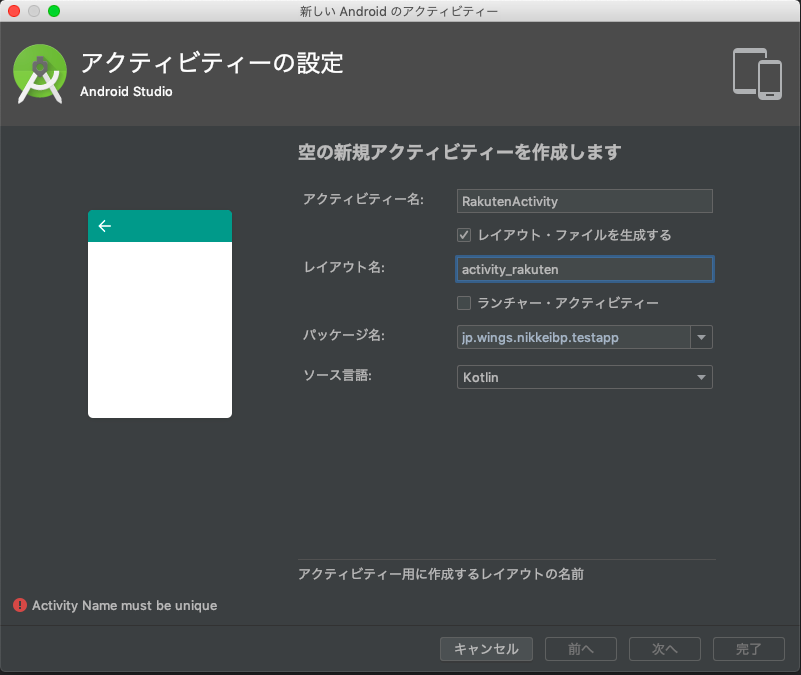Click the Android Studio logo icon

point(39,73)
